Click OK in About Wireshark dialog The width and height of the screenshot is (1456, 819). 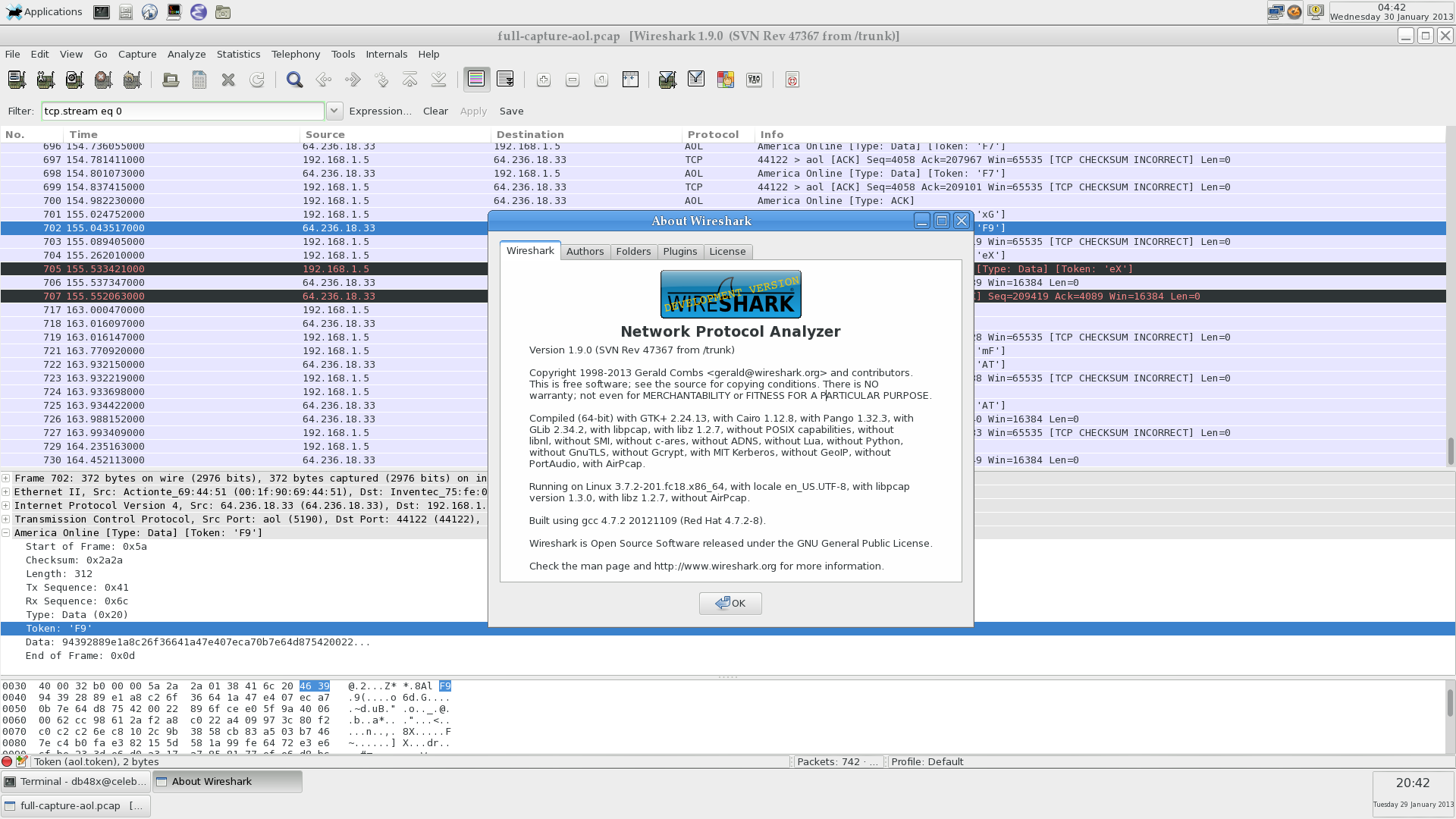(730, 604)
